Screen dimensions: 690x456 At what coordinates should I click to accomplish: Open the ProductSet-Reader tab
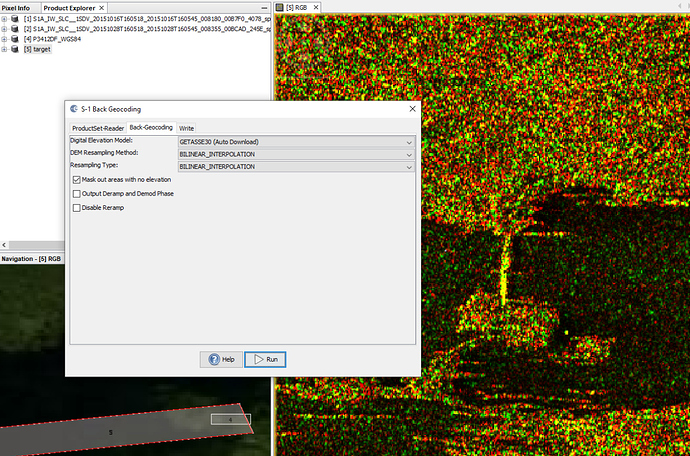98,128
